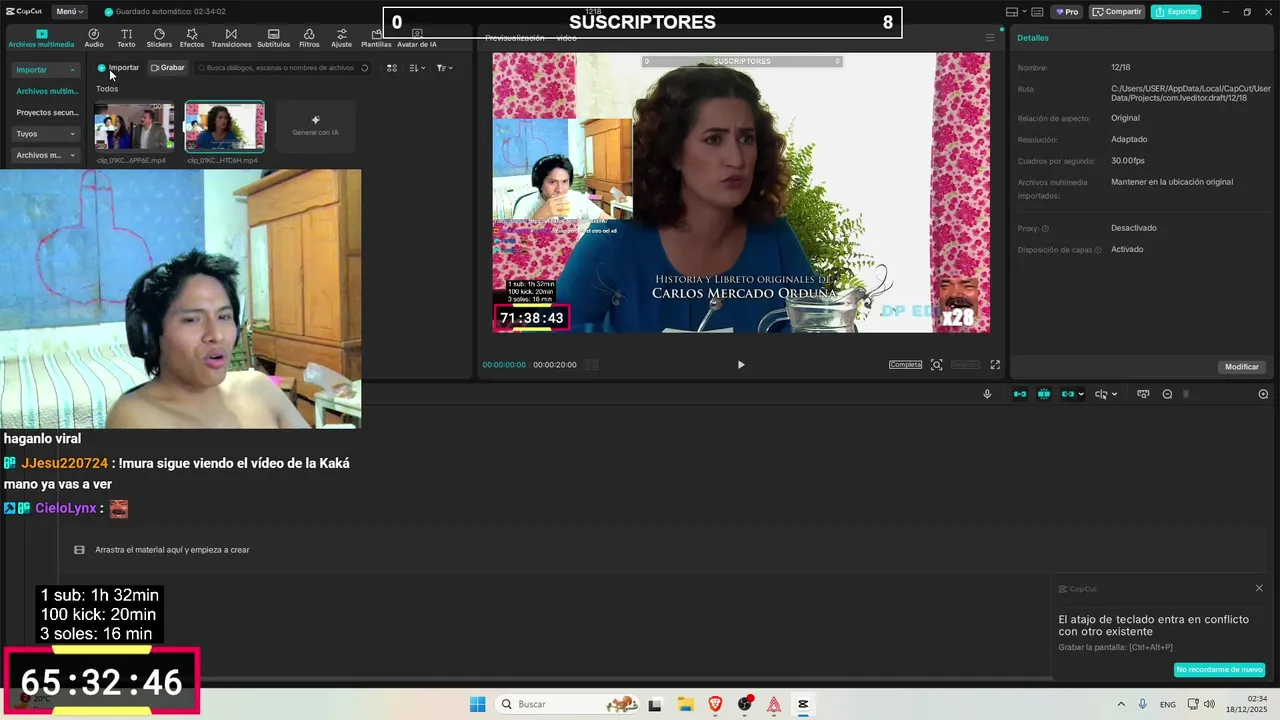This screenshot has height=720, width=1280.
Task: Click the Generar con IA card
Action: [315, 126]
